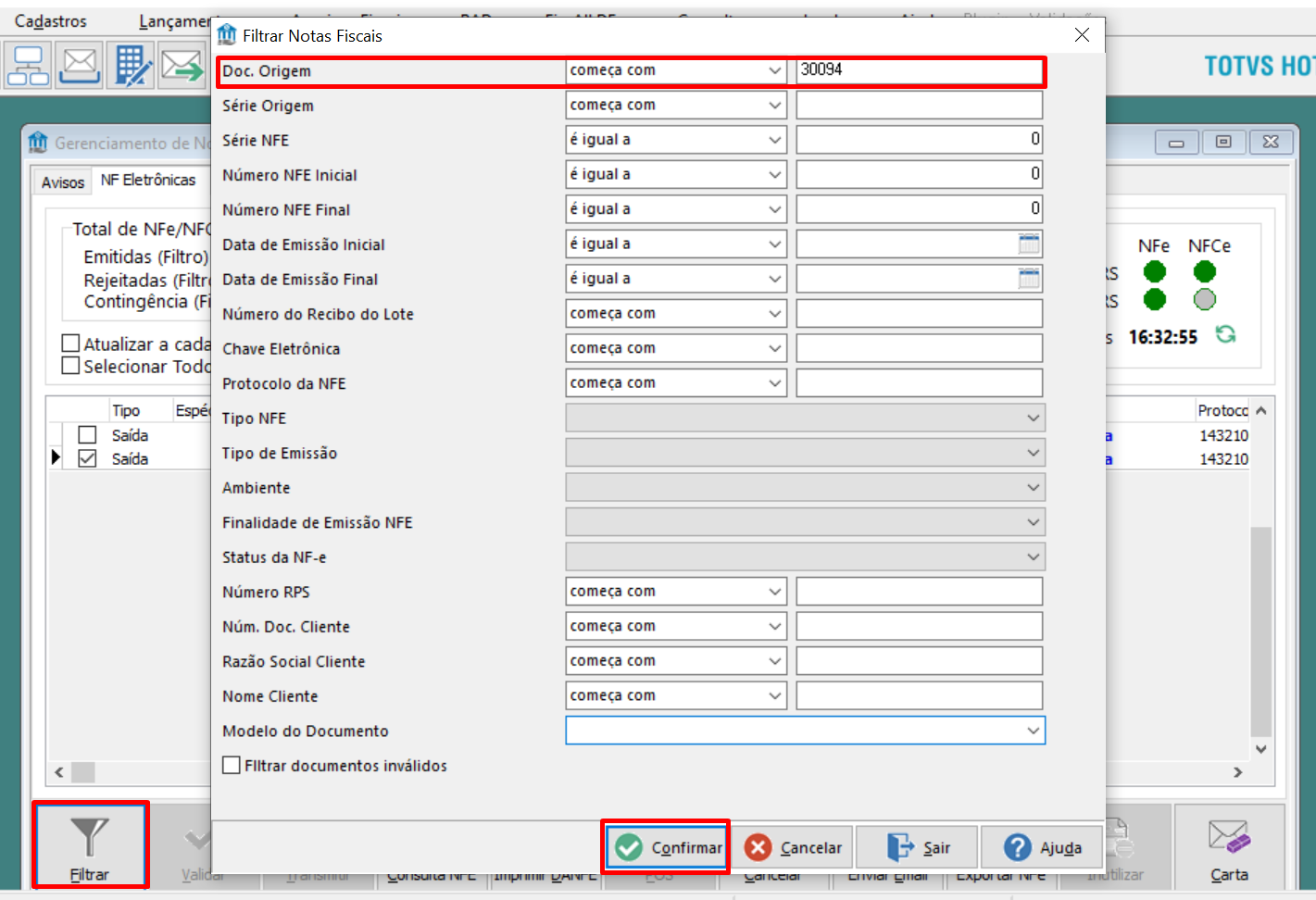Open Finalidade de Emissão NFE dropdown
Image resolution: width=1316 pixels, height=900 pixels.
(x=806, y=522)
